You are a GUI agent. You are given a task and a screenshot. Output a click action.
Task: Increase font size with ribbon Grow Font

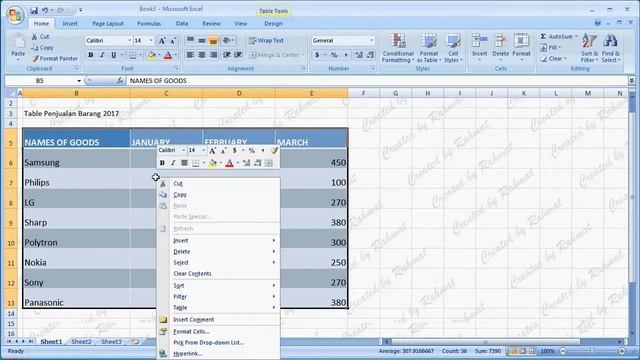point(162,40)
